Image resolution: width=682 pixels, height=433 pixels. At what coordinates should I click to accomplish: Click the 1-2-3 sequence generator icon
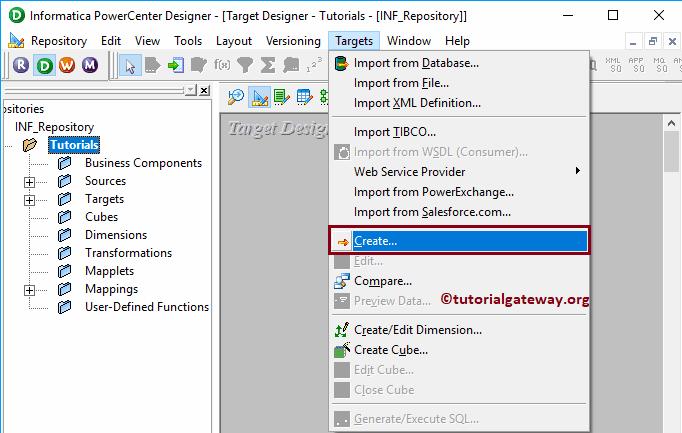pos(314,65)
